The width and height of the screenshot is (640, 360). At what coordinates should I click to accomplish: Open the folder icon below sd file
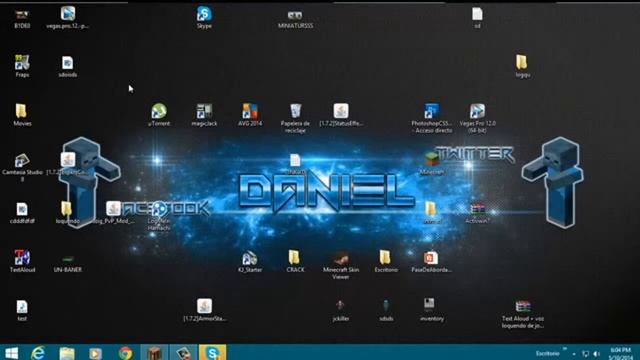point(521,62)
